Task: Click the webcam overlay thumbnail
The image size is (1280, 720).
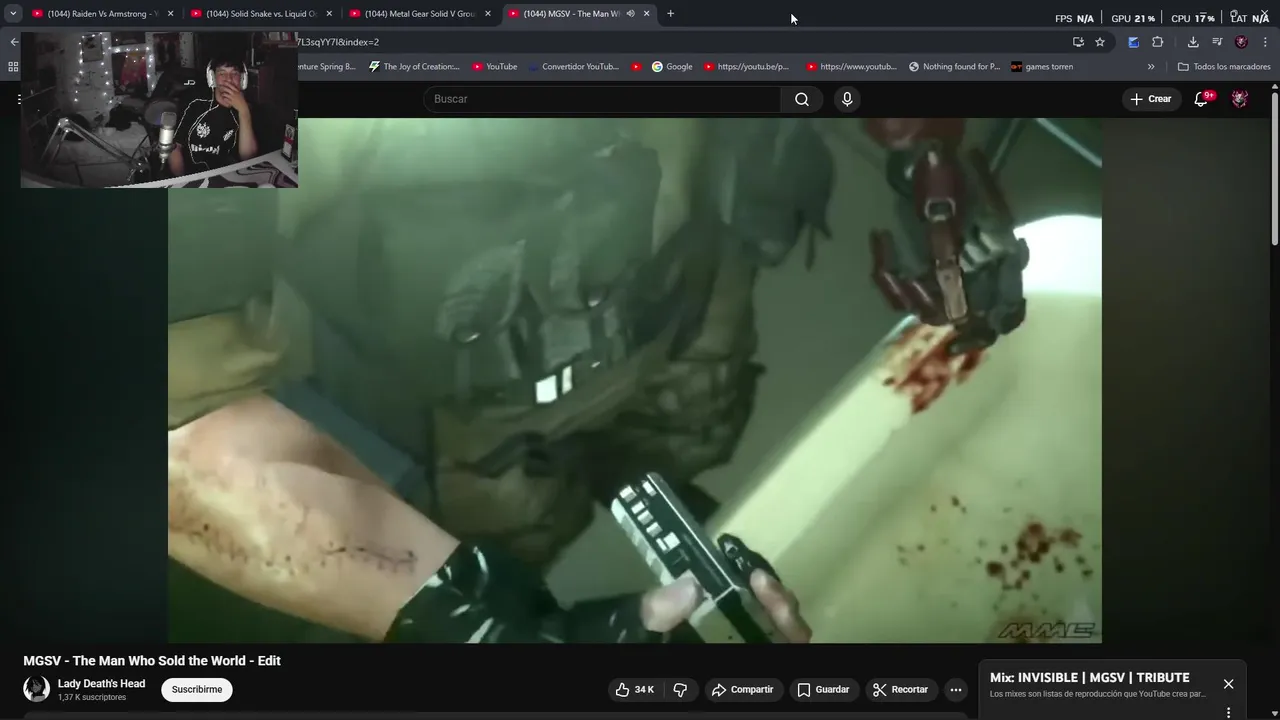Action: coord(159,109)
